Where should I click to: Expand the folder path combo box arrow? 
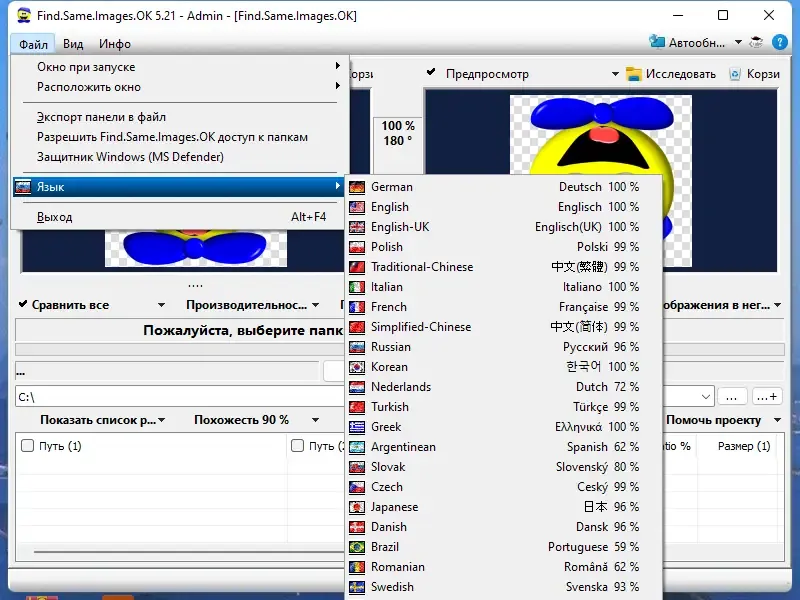click(x=706, y=397)
